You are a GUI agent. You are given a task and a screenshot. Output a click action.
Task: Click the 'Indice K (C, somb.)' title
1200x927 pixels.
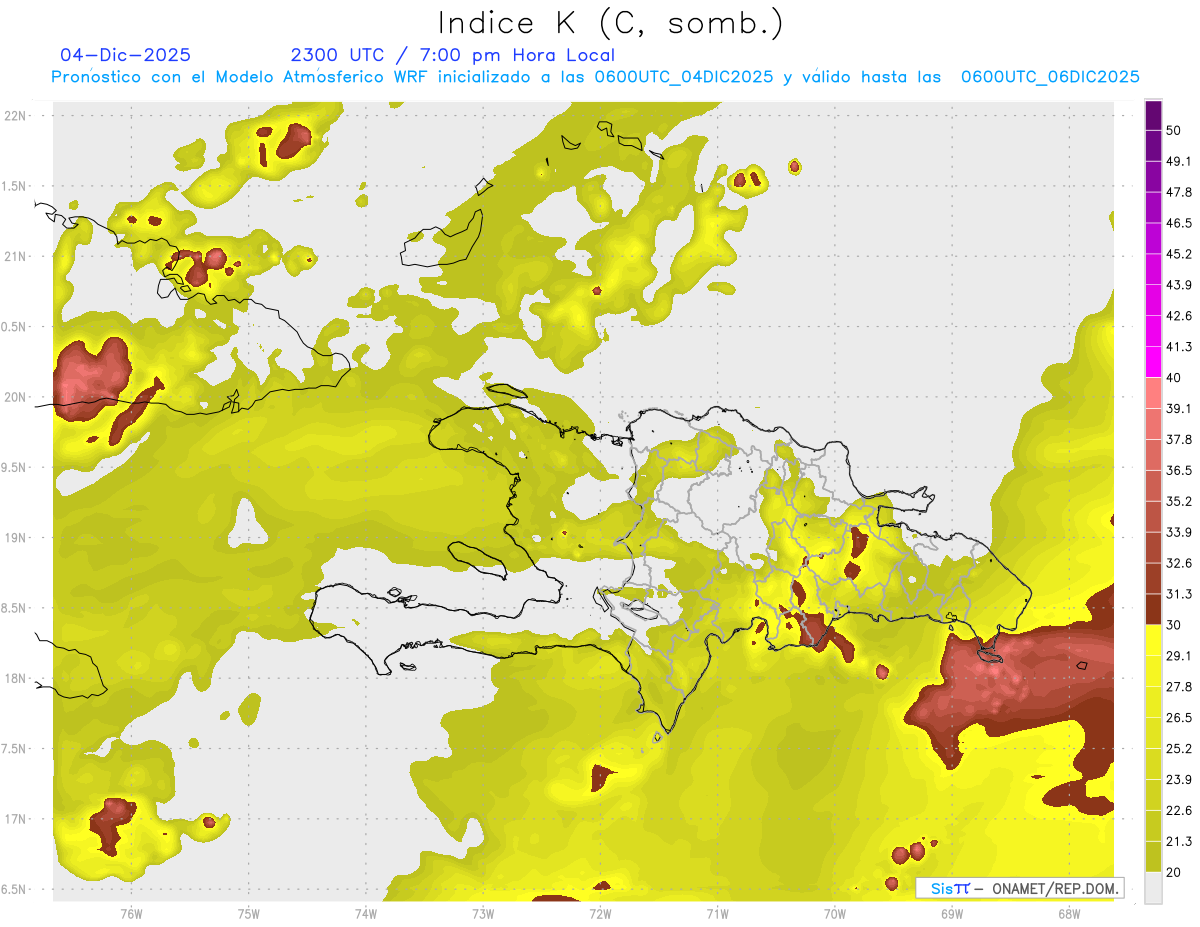point(611,23)
